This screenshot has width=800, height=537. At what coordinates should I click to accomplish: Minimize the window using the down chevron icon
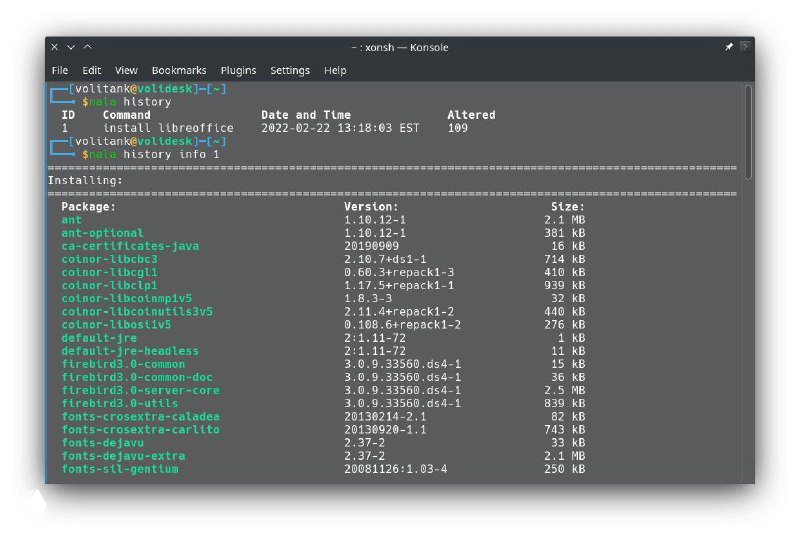pyautogui.click(x=71, y=47)
